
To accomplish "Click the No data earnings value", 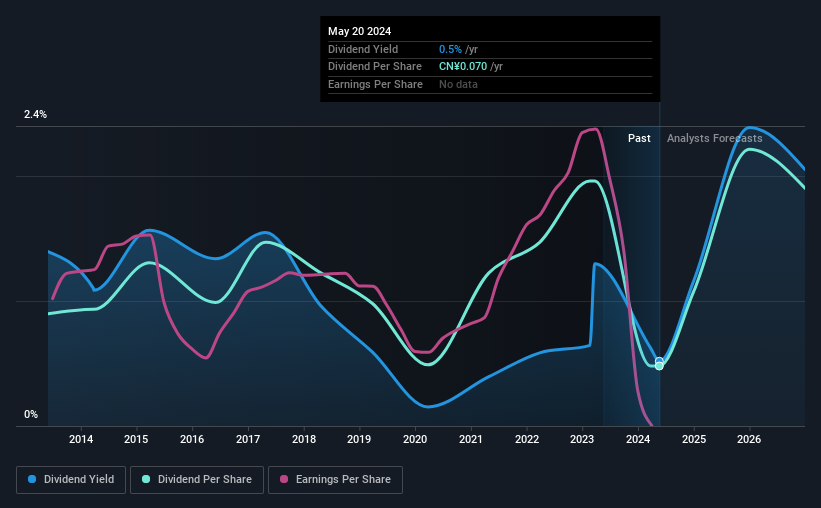I will tap(458, 84).
